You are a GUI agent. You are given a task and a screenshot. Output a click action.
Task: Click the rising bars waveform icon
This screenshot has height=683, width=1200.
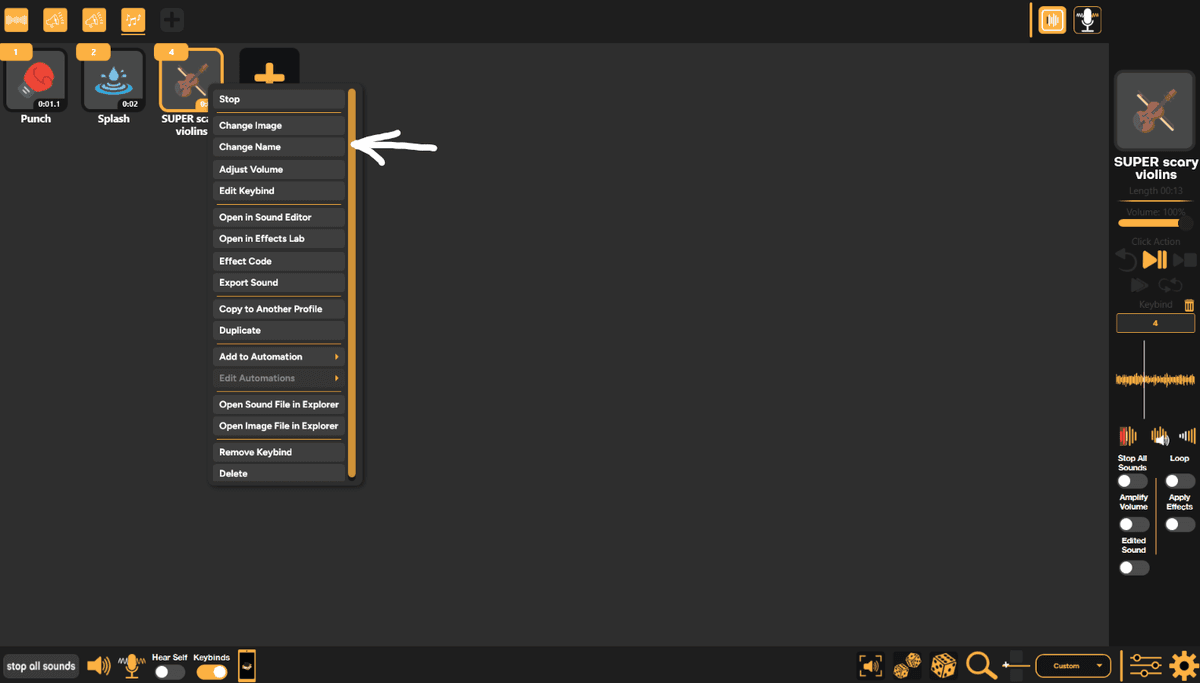(x=1187, y=436)
